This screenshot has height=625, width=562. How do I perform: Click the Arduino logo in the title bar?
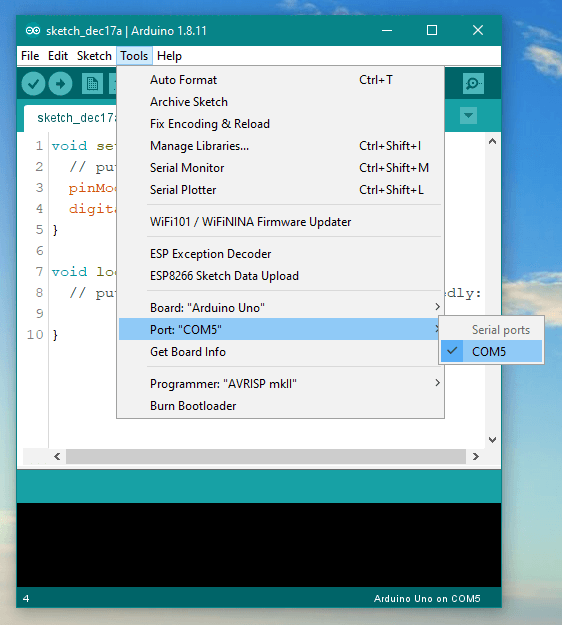point(33,31)
